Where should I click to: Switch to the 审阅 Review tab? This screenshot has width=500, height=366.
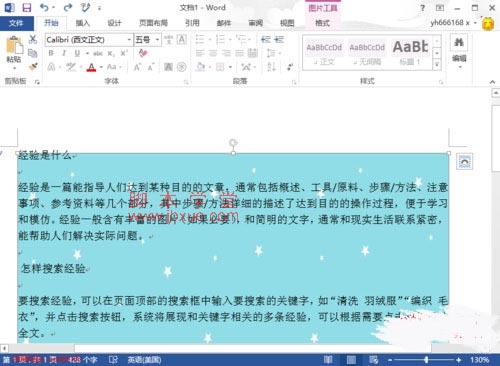pos(256,23)
